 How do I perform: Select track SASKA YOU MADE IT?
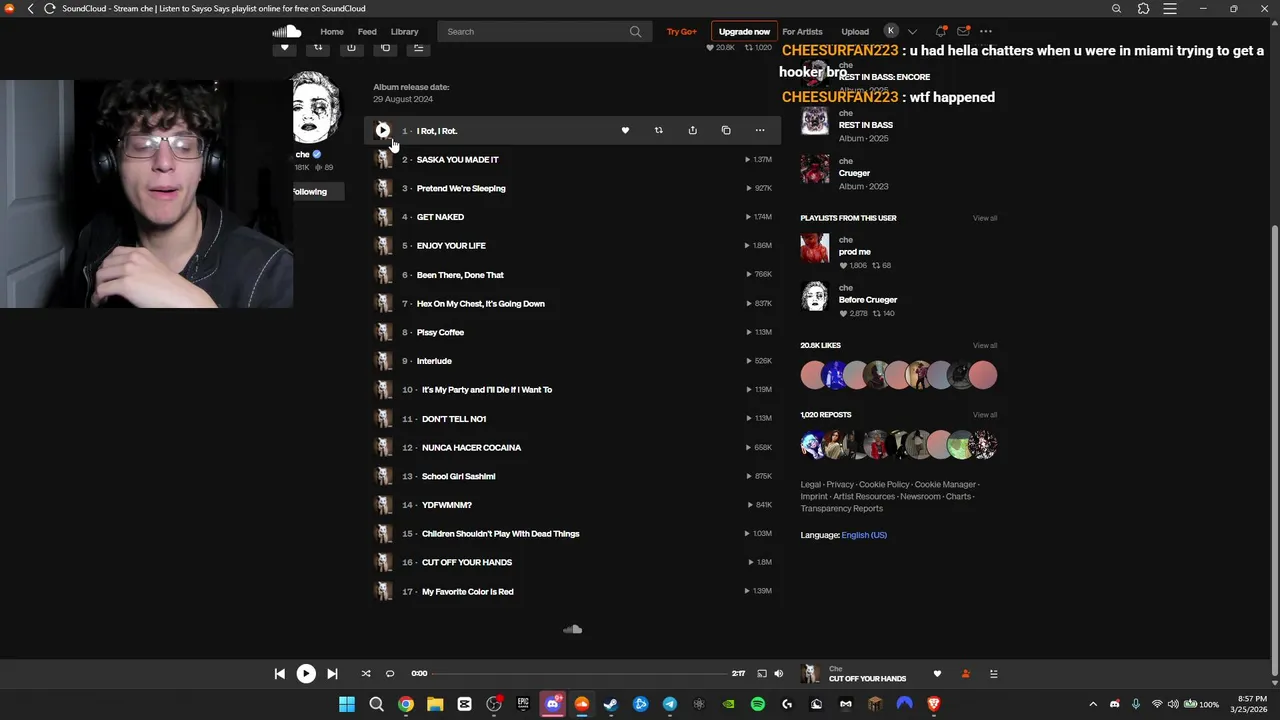[x=457, y=160]
